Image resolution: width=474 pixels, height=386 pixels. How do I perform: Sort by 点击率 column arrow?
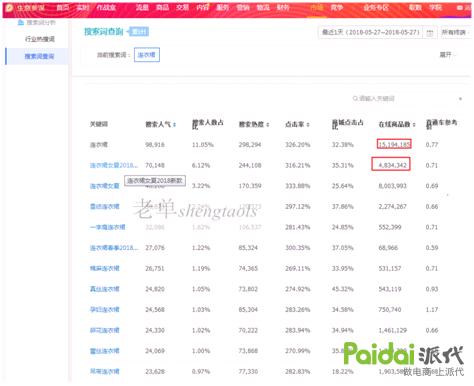pyautogui.click(x=308, y=125)
